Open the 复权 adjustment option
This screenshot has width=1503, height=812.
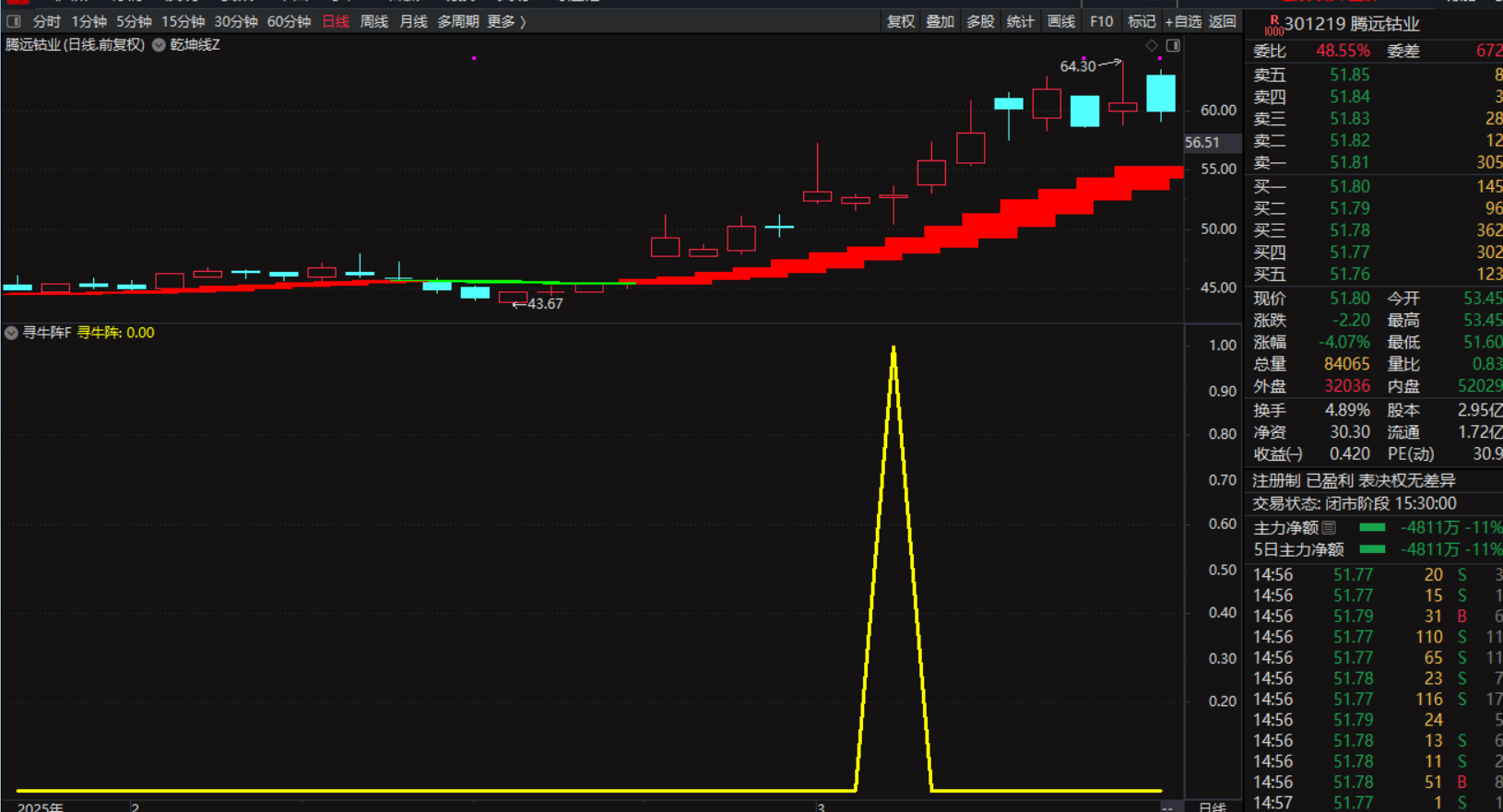coord(901,21)
